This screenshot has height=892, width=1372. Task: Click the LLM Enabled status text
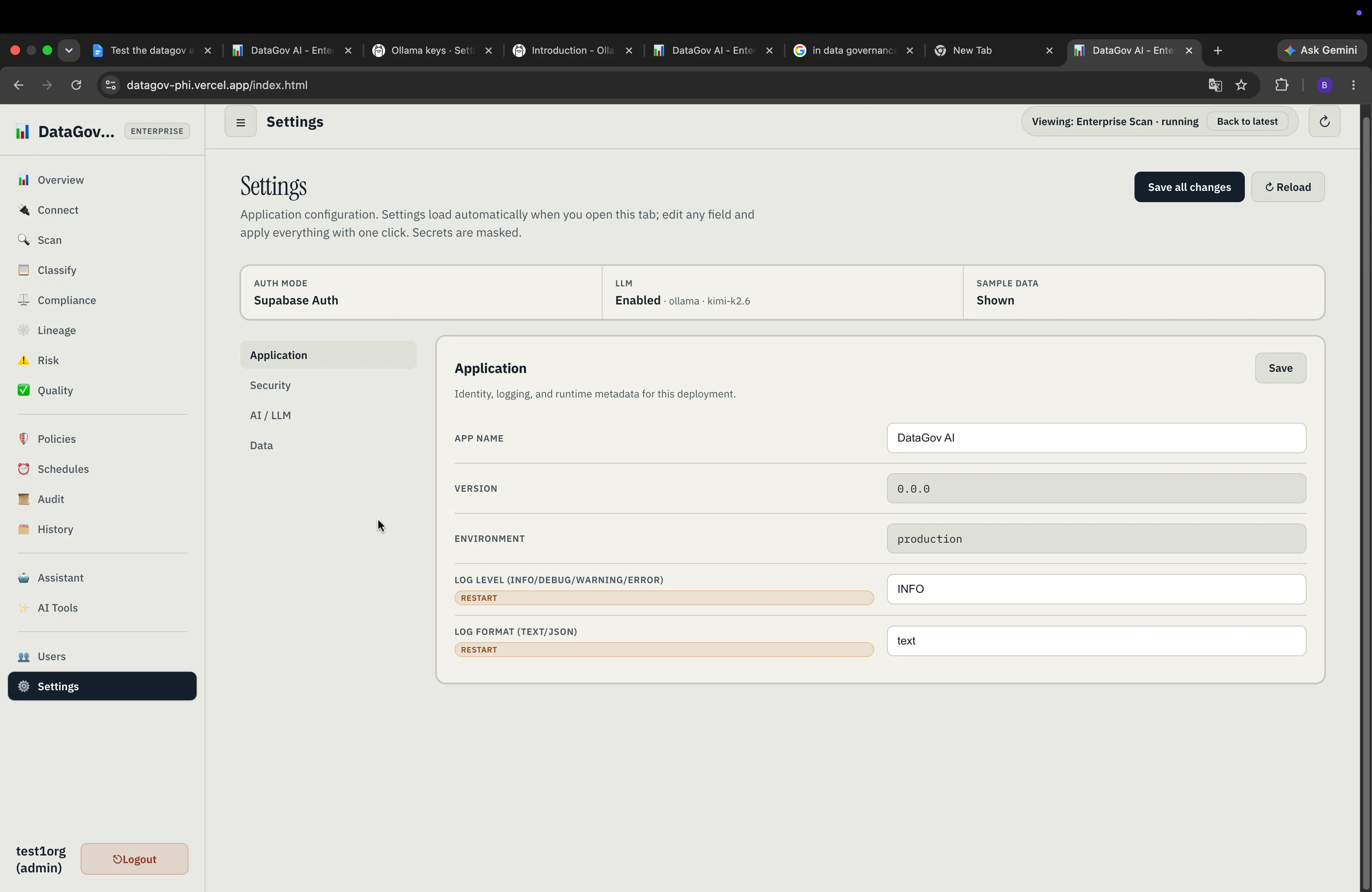coord(637,300)
